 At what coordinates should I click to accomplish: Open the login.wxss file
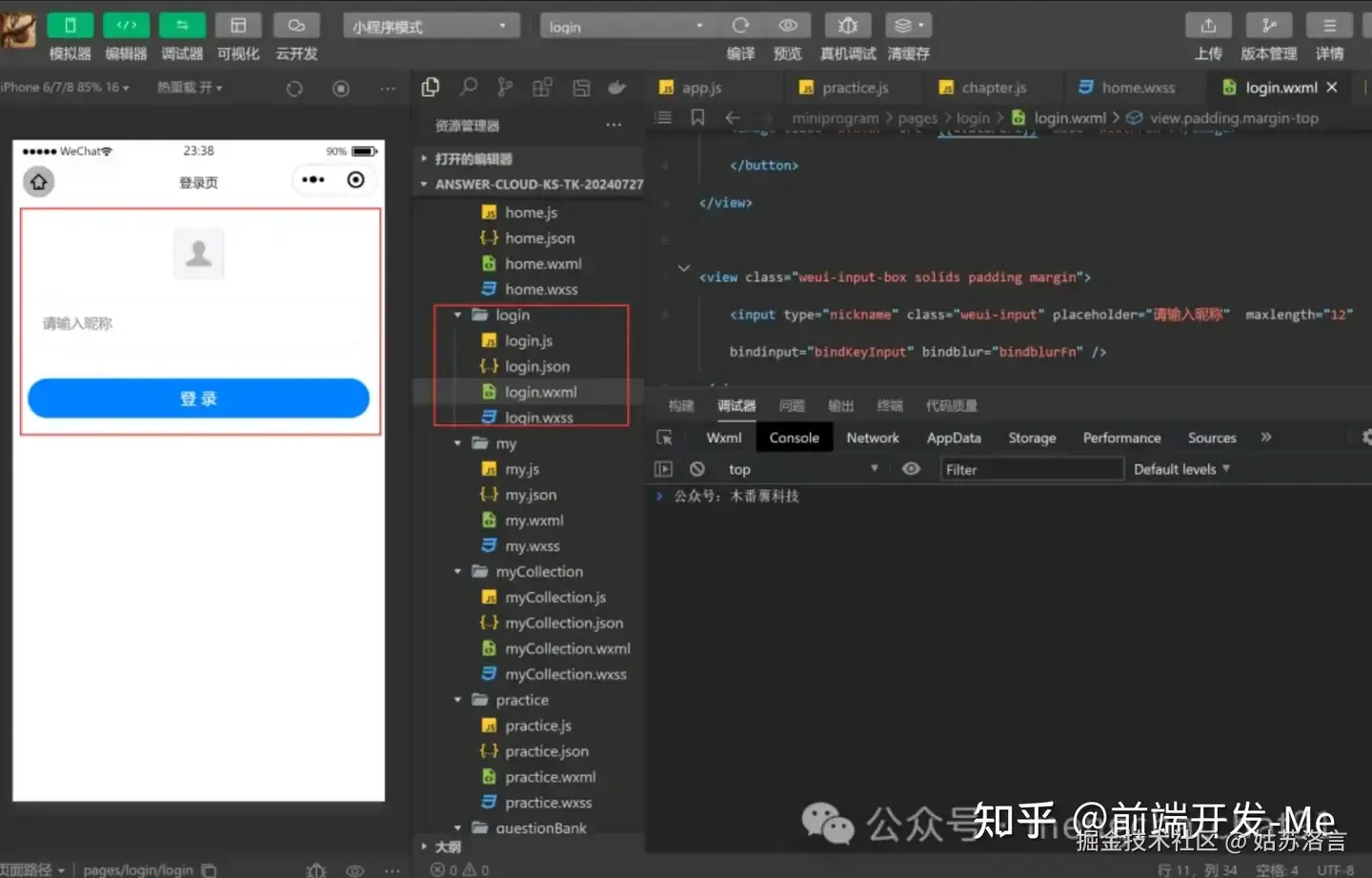click(539, 418)
